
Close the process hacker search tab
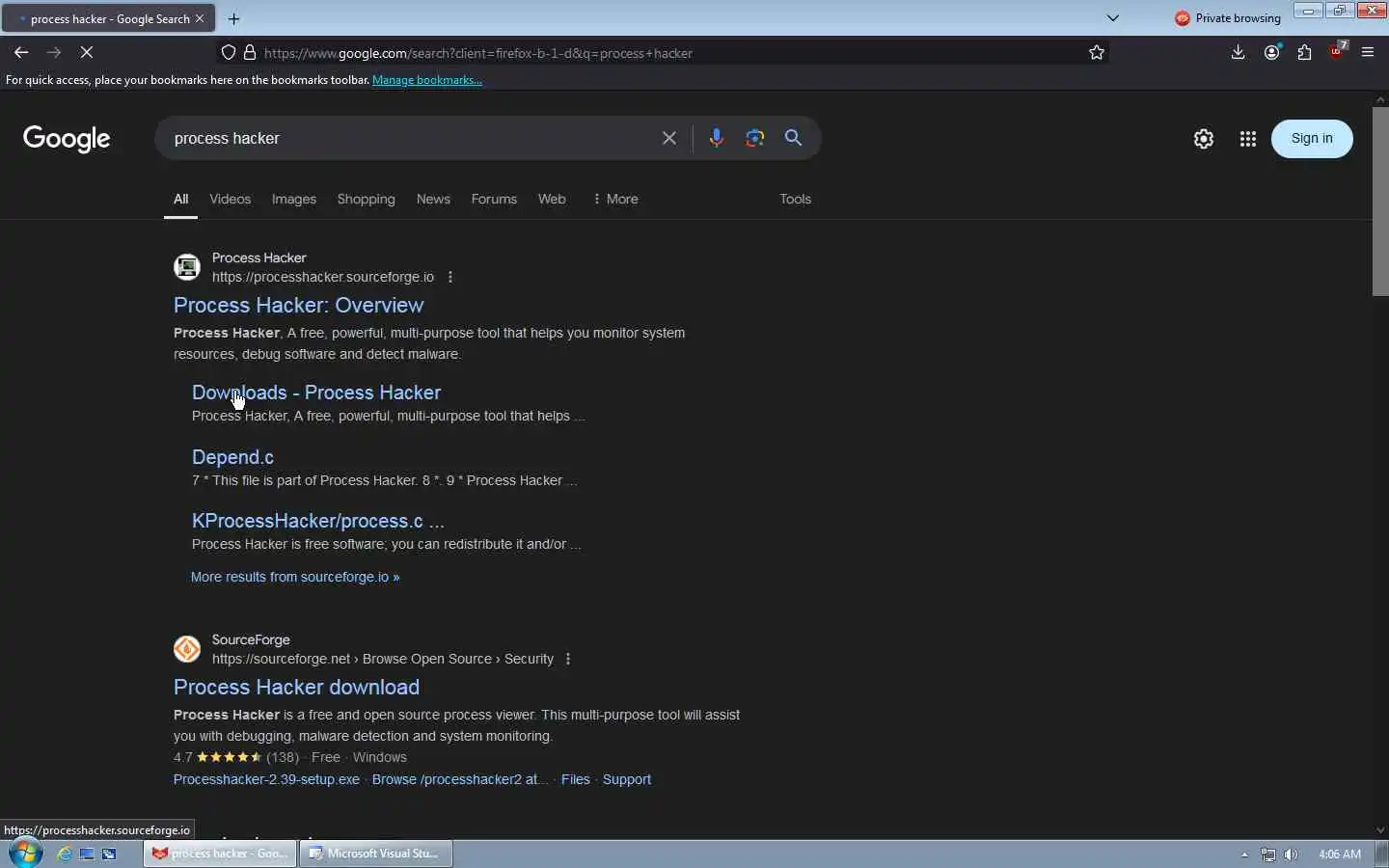pos(200,18)
